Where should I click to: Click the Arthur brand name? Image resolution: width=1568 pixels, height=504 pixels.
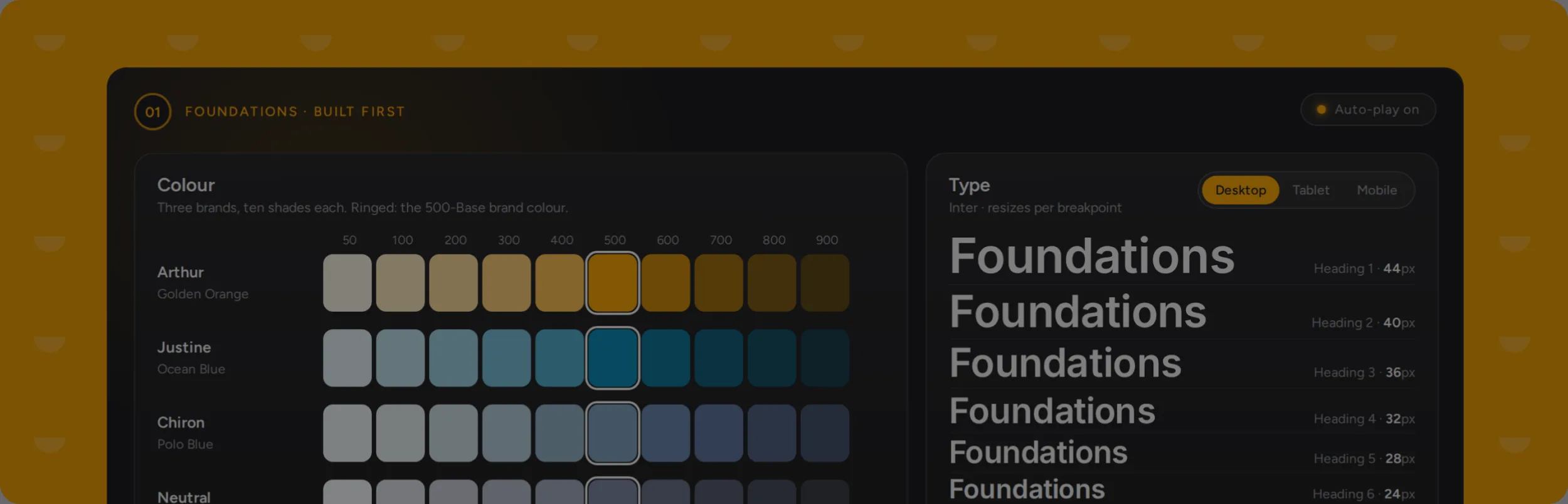point(181,272)
